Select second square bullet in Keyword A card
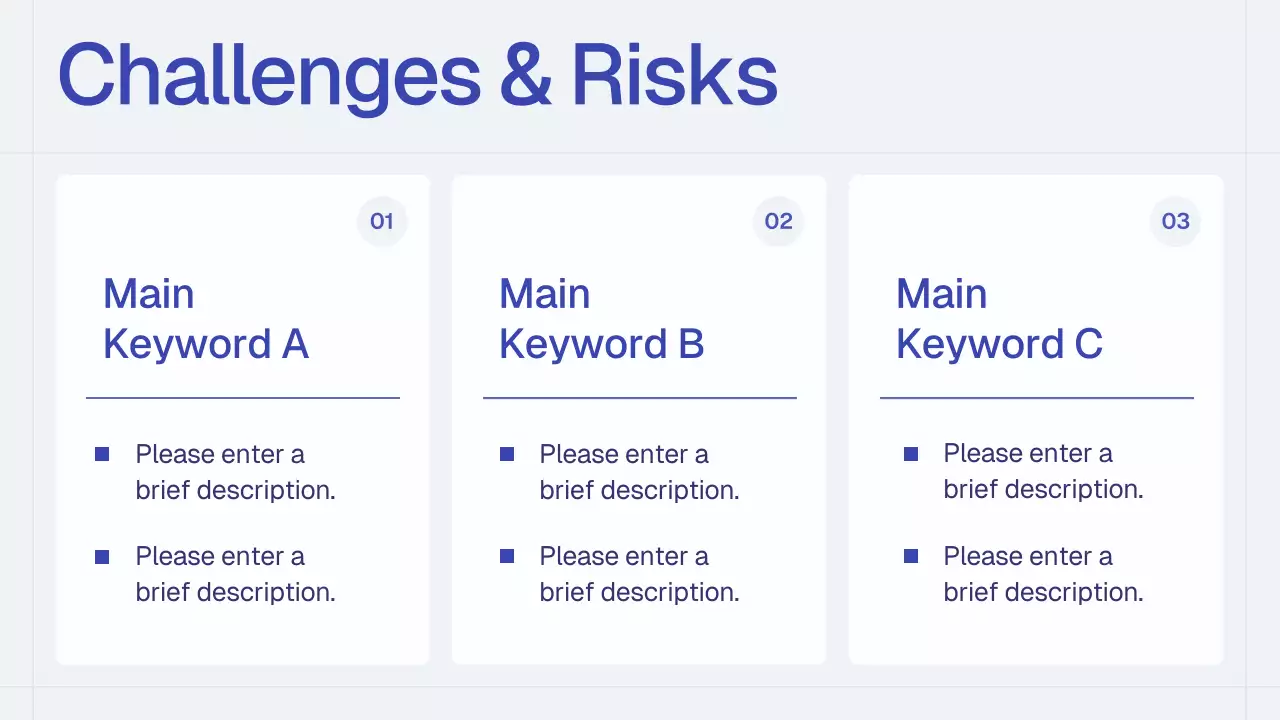Viewport: 1280px width, 720px height. [x=102, y=557]
